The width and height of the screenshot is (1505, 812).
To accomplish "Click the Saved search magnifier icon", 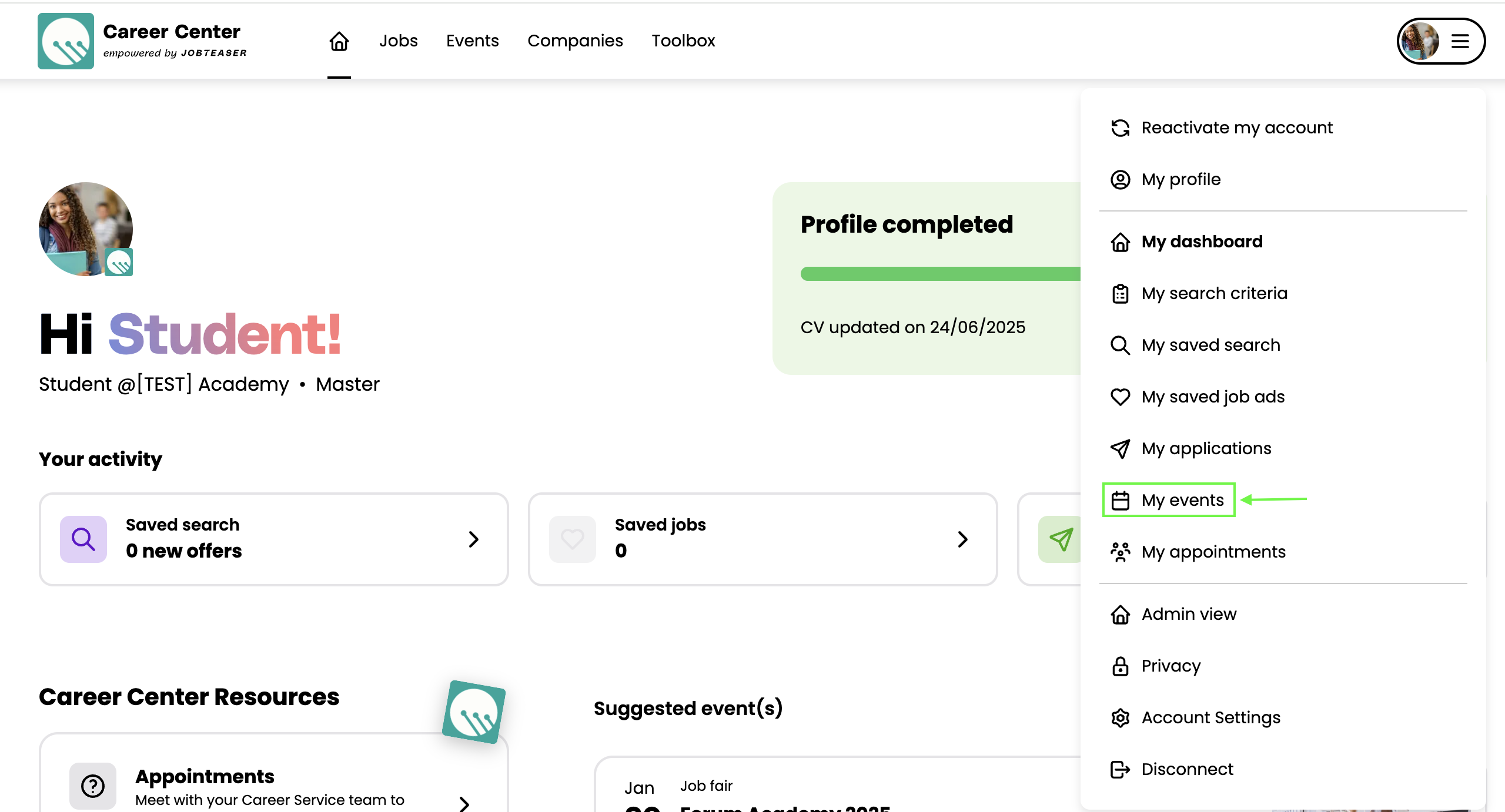I will [x=83, y=539].
